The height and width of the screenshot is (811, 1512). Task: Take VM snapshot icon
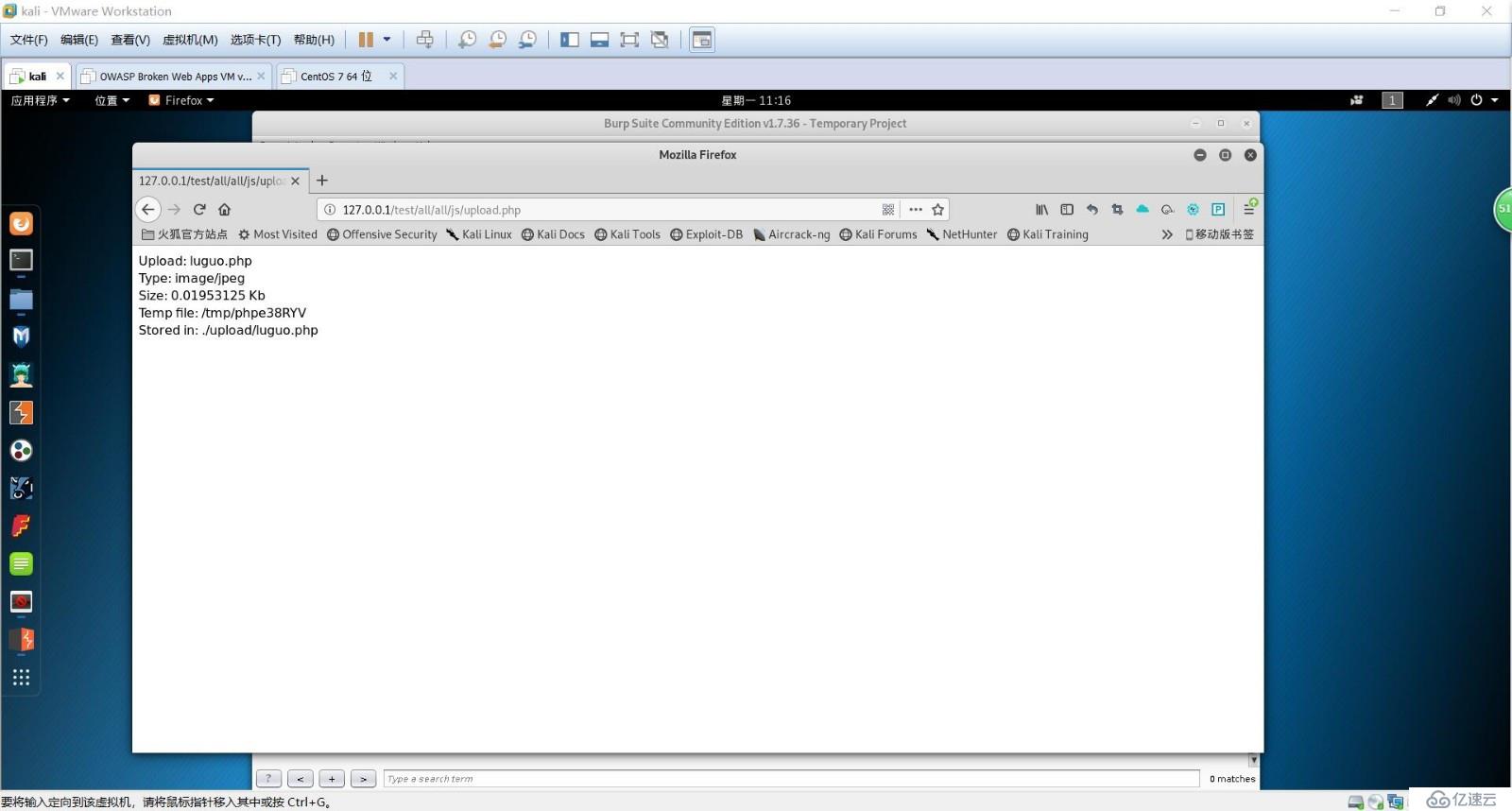pos(467,40)
